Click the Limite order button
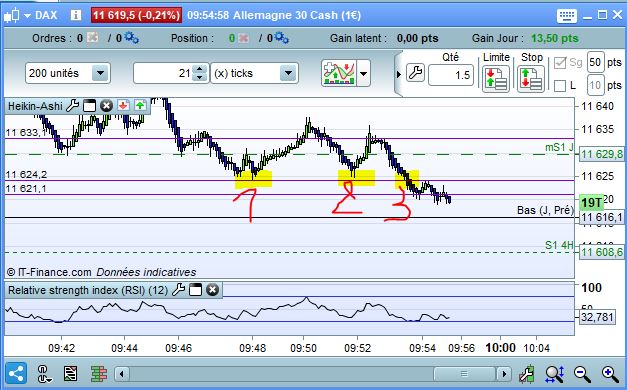This screenshot has width=627, height=390. [495, 78]
